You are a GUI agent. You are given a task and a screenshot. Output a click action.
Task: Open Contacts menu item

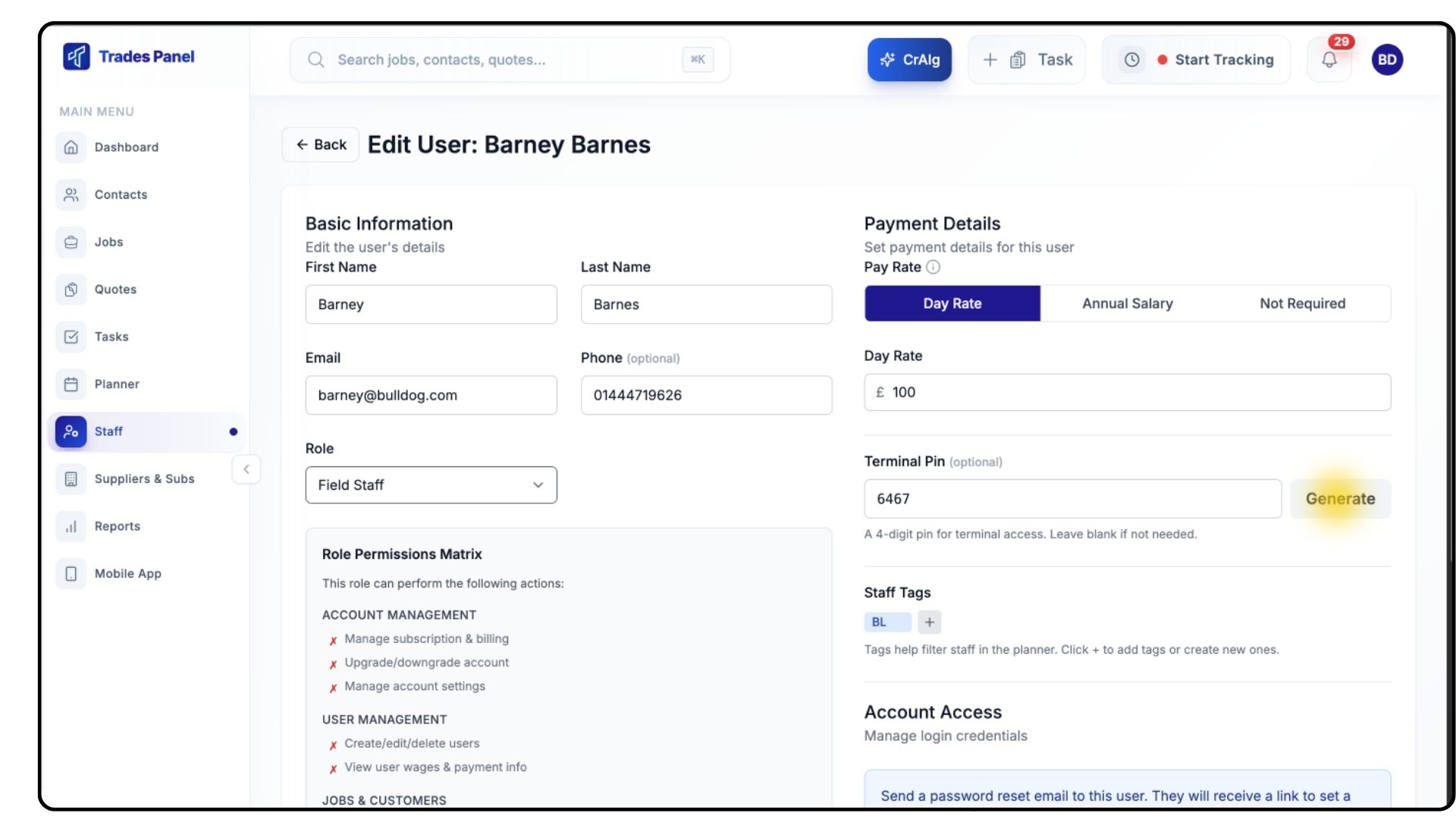point(121,195)
